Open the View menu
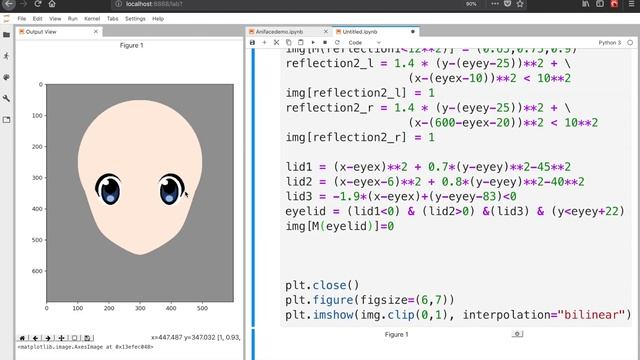Screen dimensions: 640x360 (55, 19)
